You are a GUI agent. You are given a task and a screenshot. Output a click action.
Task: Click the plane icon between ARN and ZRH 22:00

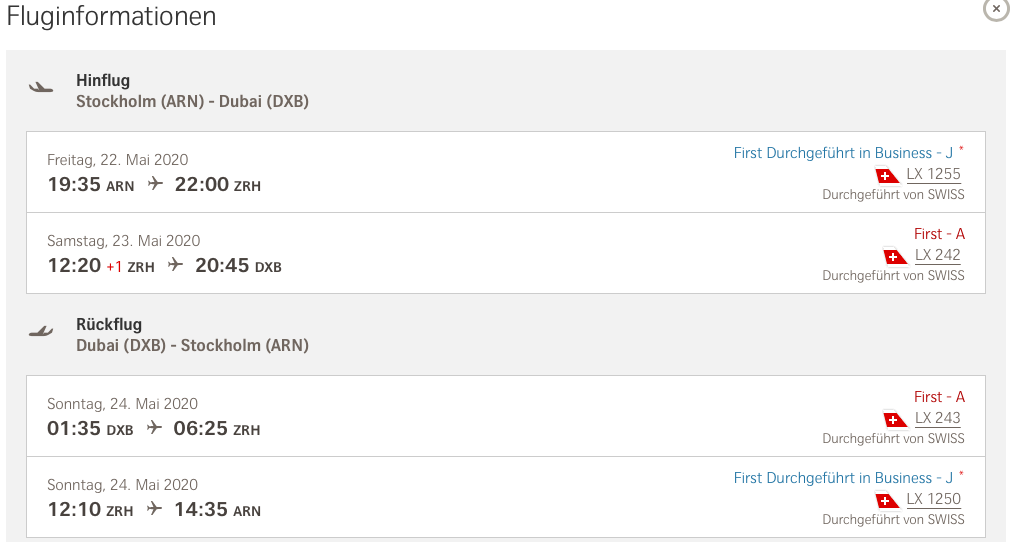pos(154,184)
